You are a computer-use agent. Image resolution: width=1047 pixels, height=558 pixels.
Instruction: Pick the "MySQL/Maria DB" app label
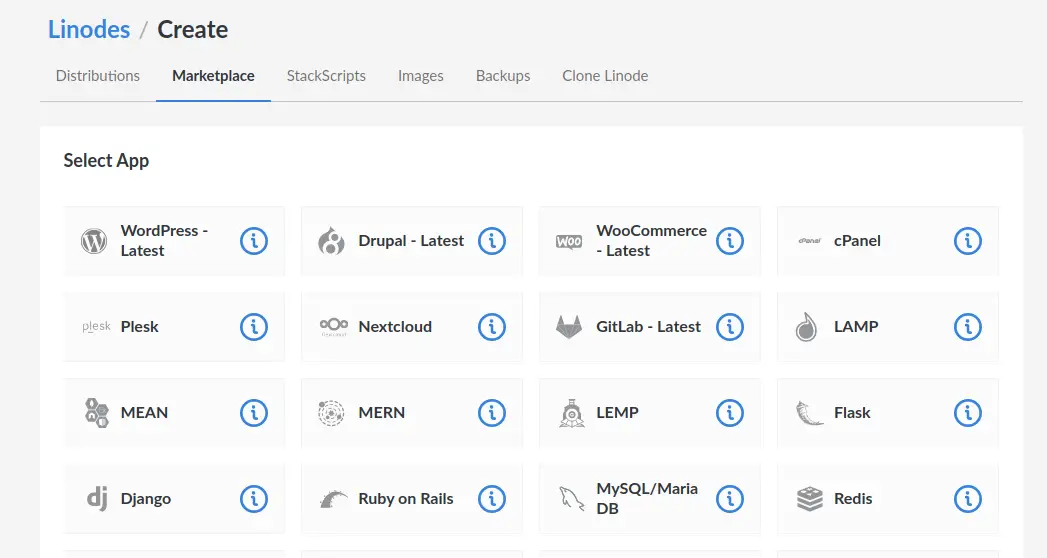click(646, 499)
